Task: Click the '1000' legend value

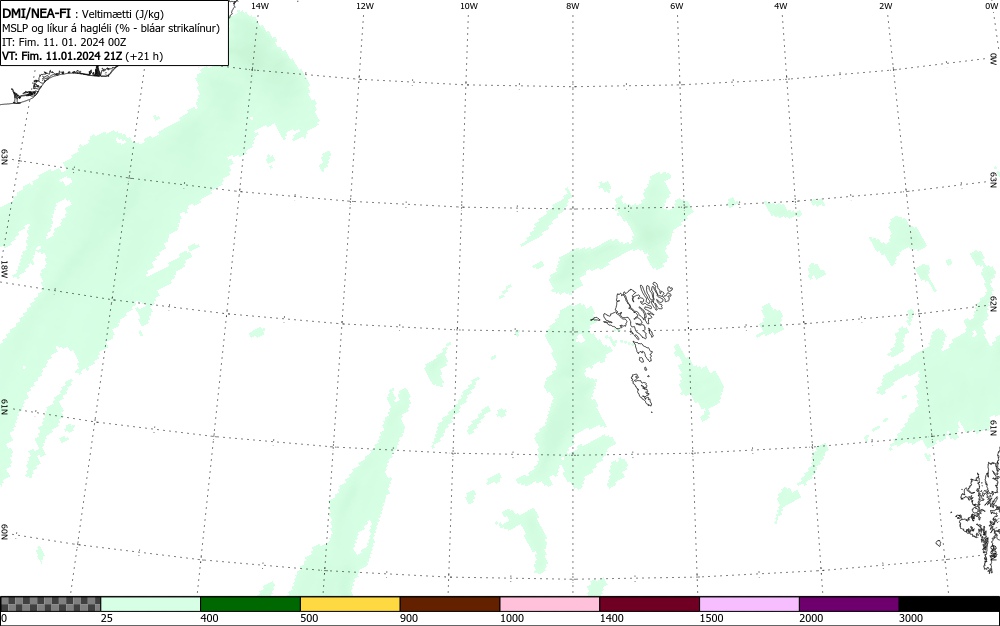Action: point(512,618)
